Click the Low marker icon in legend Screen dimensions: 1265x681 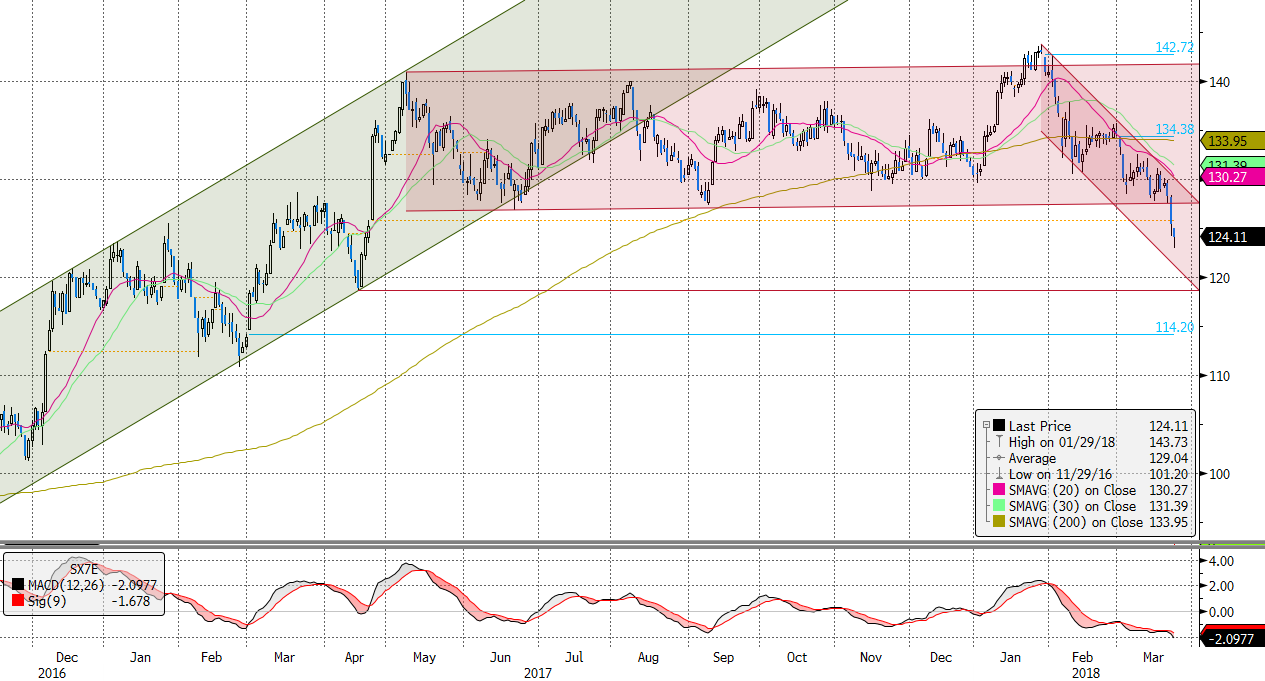pyautogui.click(x=998, y=474)
